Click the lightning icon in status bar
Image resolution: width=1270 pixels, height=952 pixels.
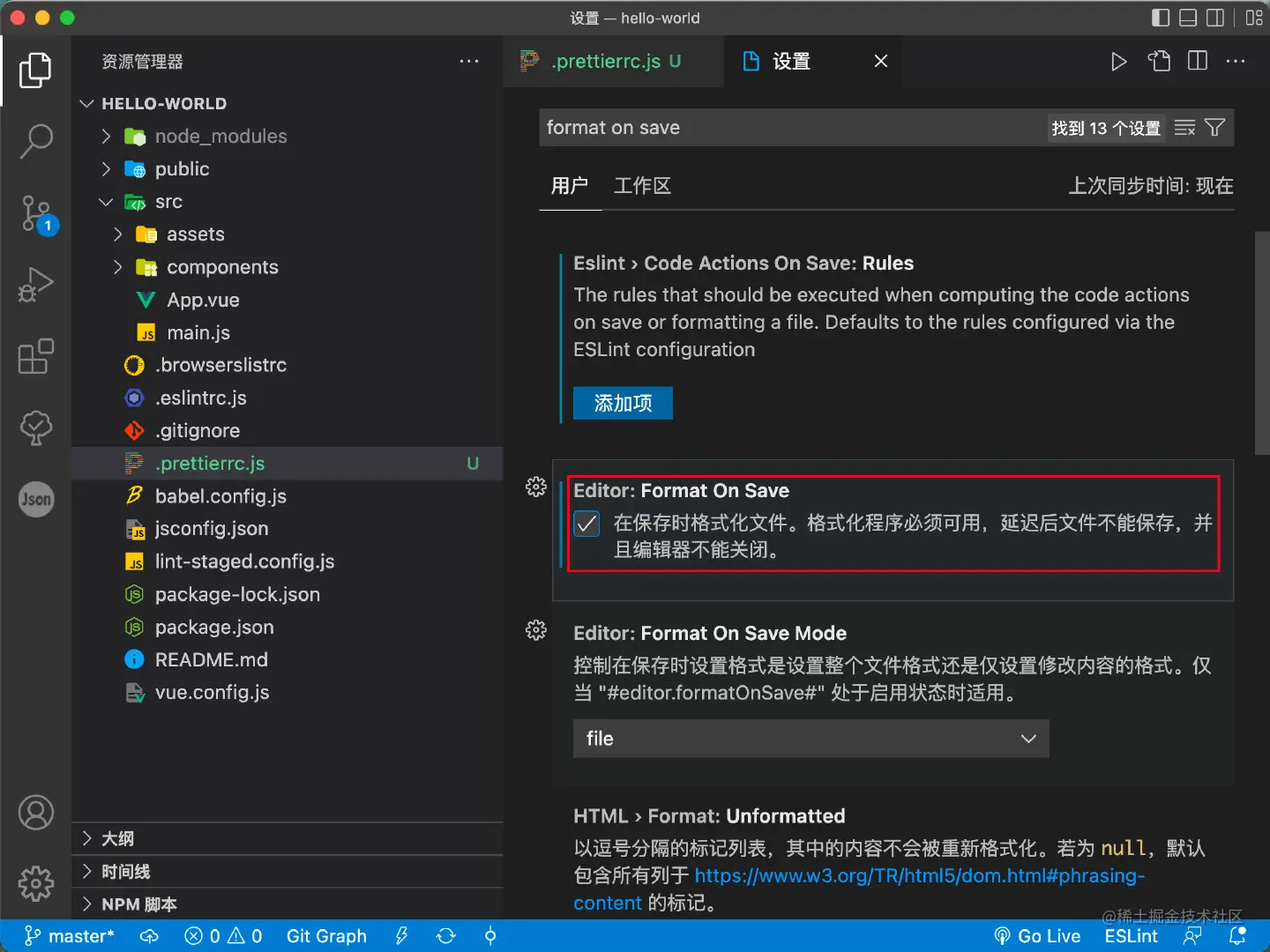pos(401,936)
